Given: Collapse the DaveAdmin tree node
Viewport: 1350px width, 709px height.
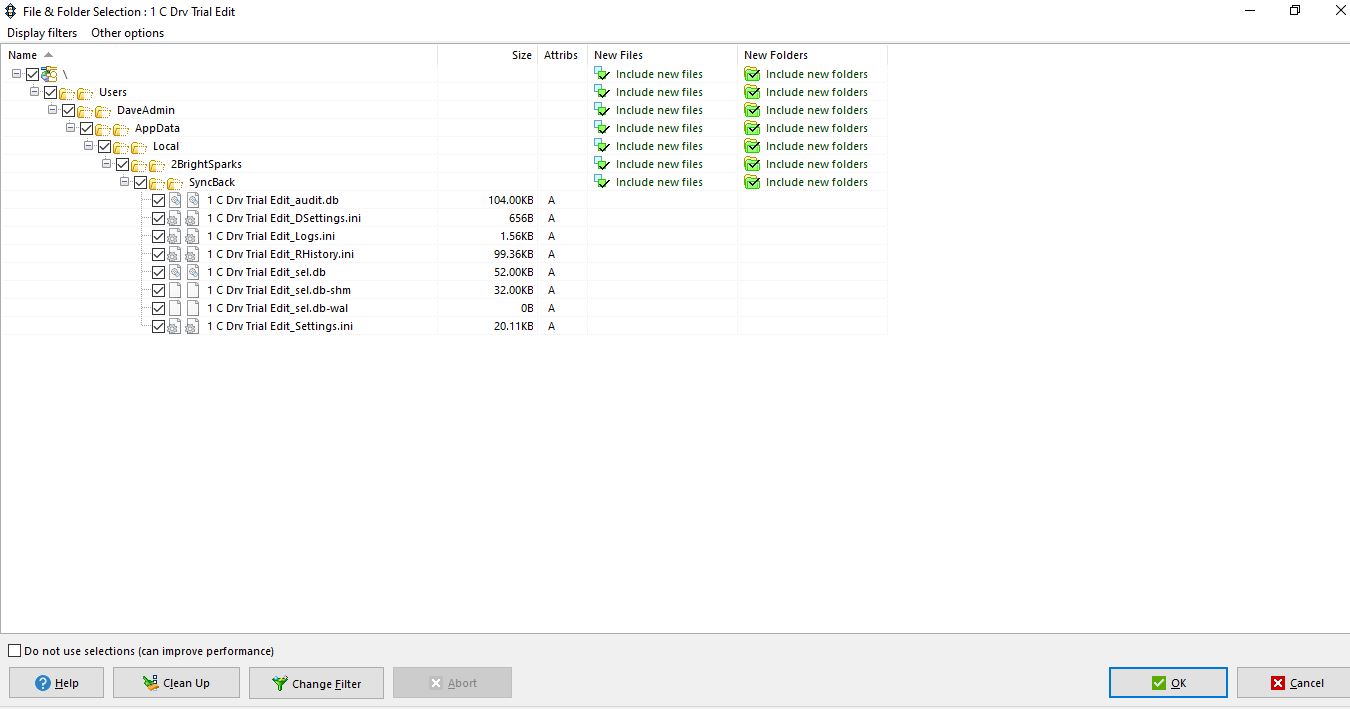Looking at the screenshot, I should (x=53, y=110).
